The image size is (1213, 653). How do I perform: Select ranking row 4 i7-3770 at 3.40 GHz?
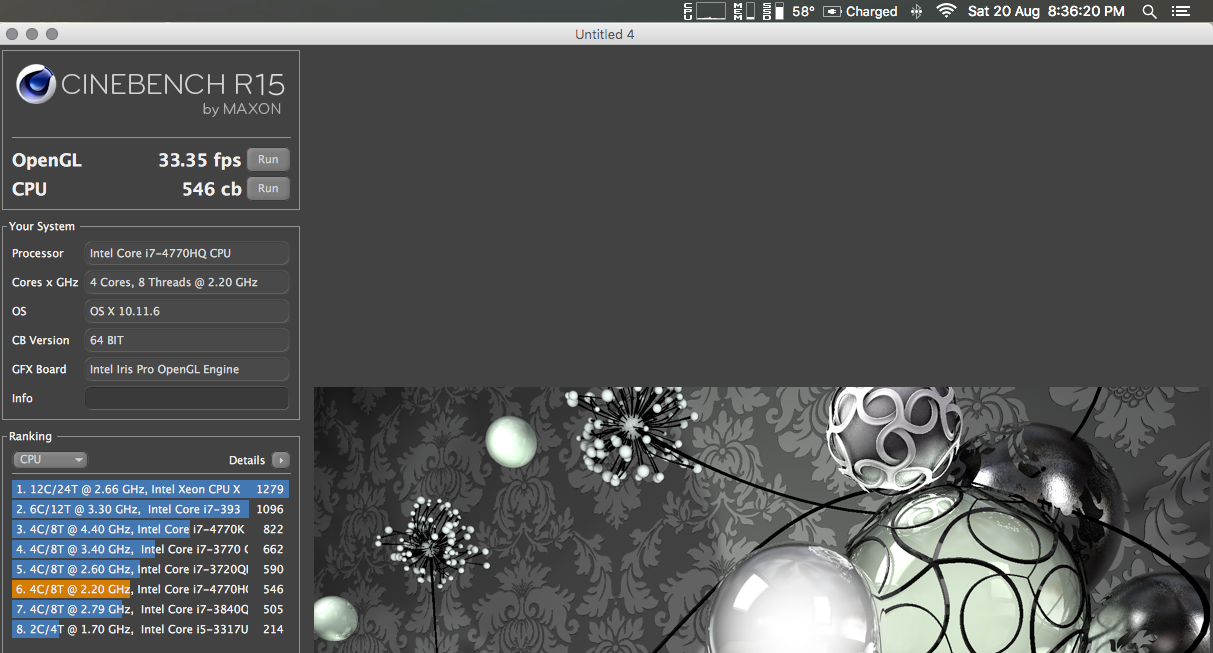point(150,549)
